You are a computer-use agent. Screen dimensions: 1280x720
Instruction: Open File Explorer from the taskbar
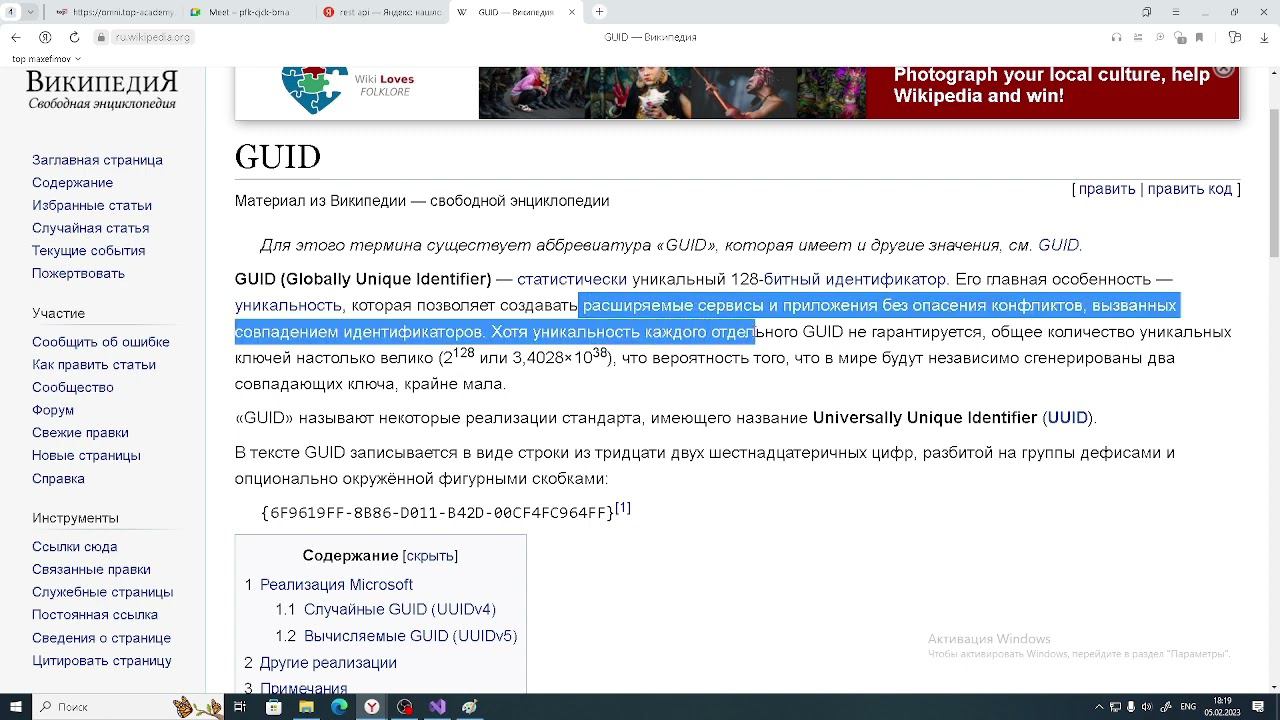pyautogui.click(x=306, y=707)
